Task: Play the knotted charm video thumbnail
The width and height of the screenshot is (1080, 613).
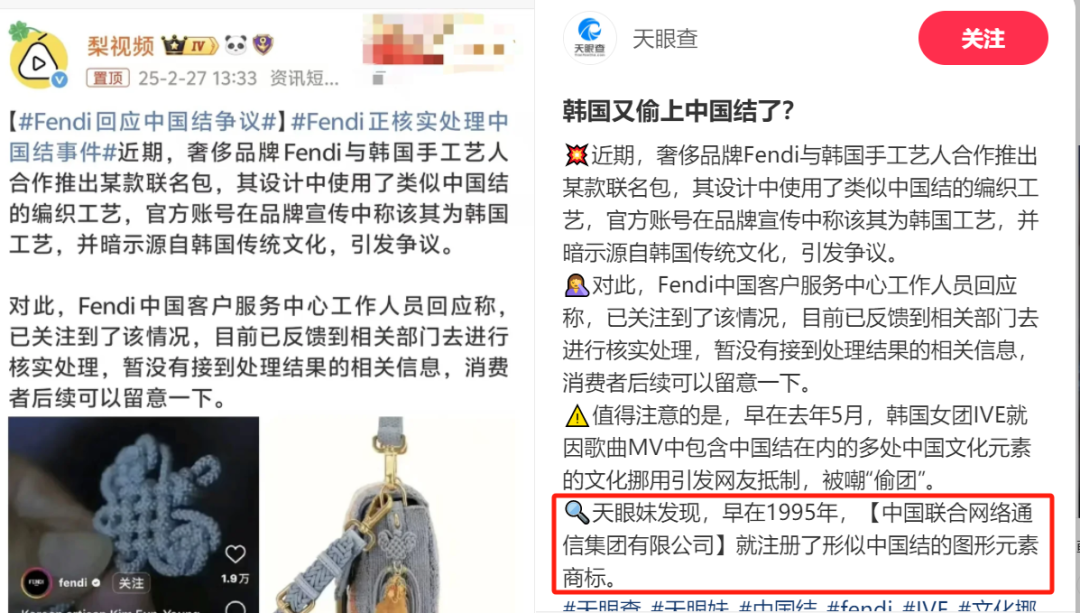Action: pos(134,515)
